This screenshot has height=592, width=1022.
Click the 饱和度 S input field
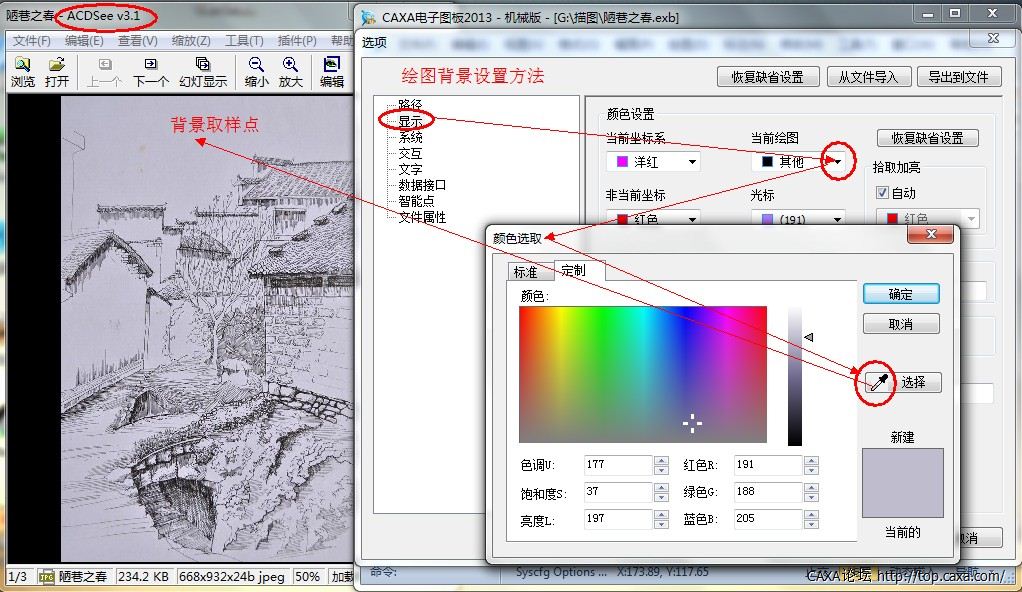619,492
